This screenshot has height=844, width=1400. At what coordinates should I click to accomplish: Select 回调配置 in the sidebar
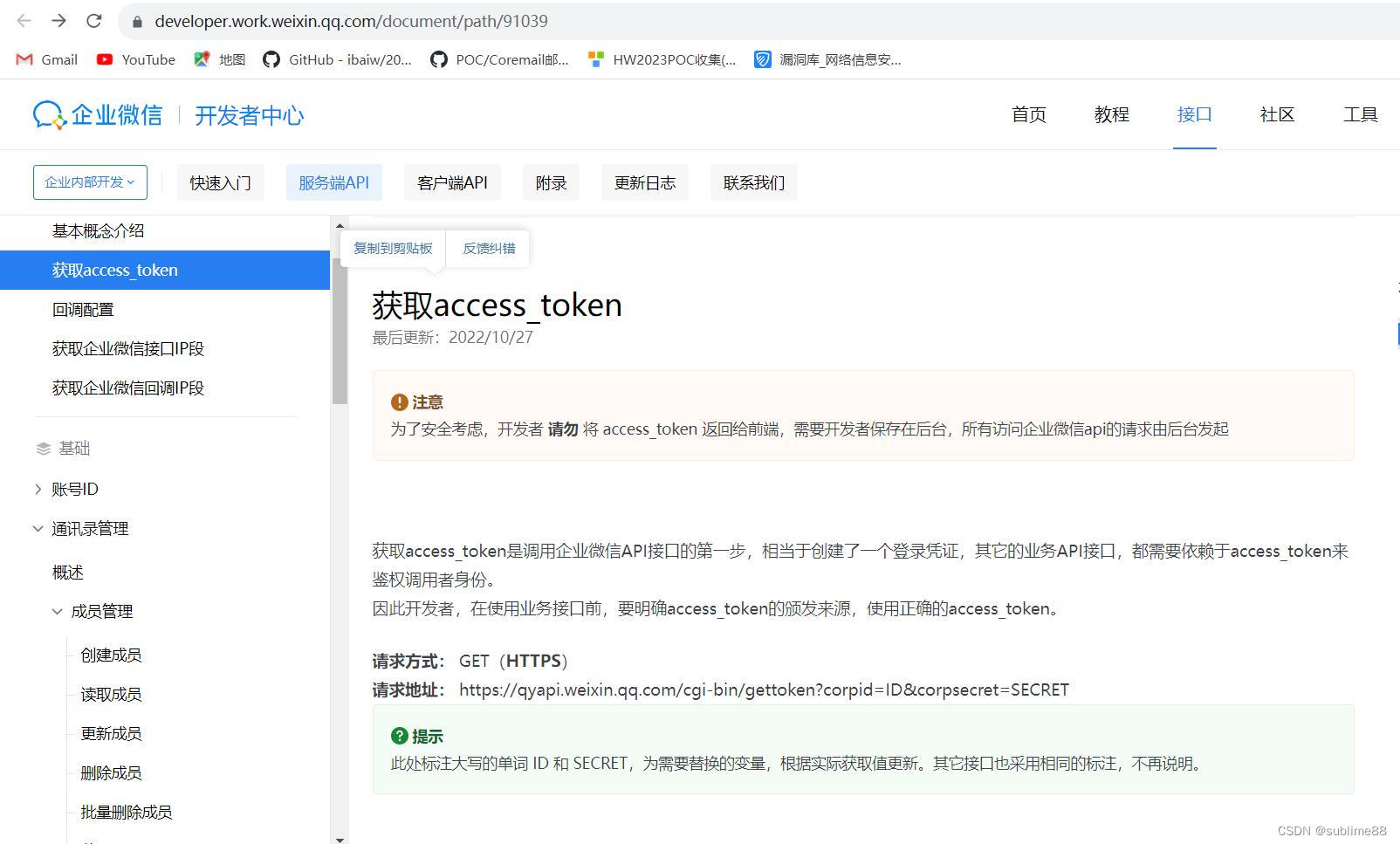pyautogui.click(x=83, y=309)
